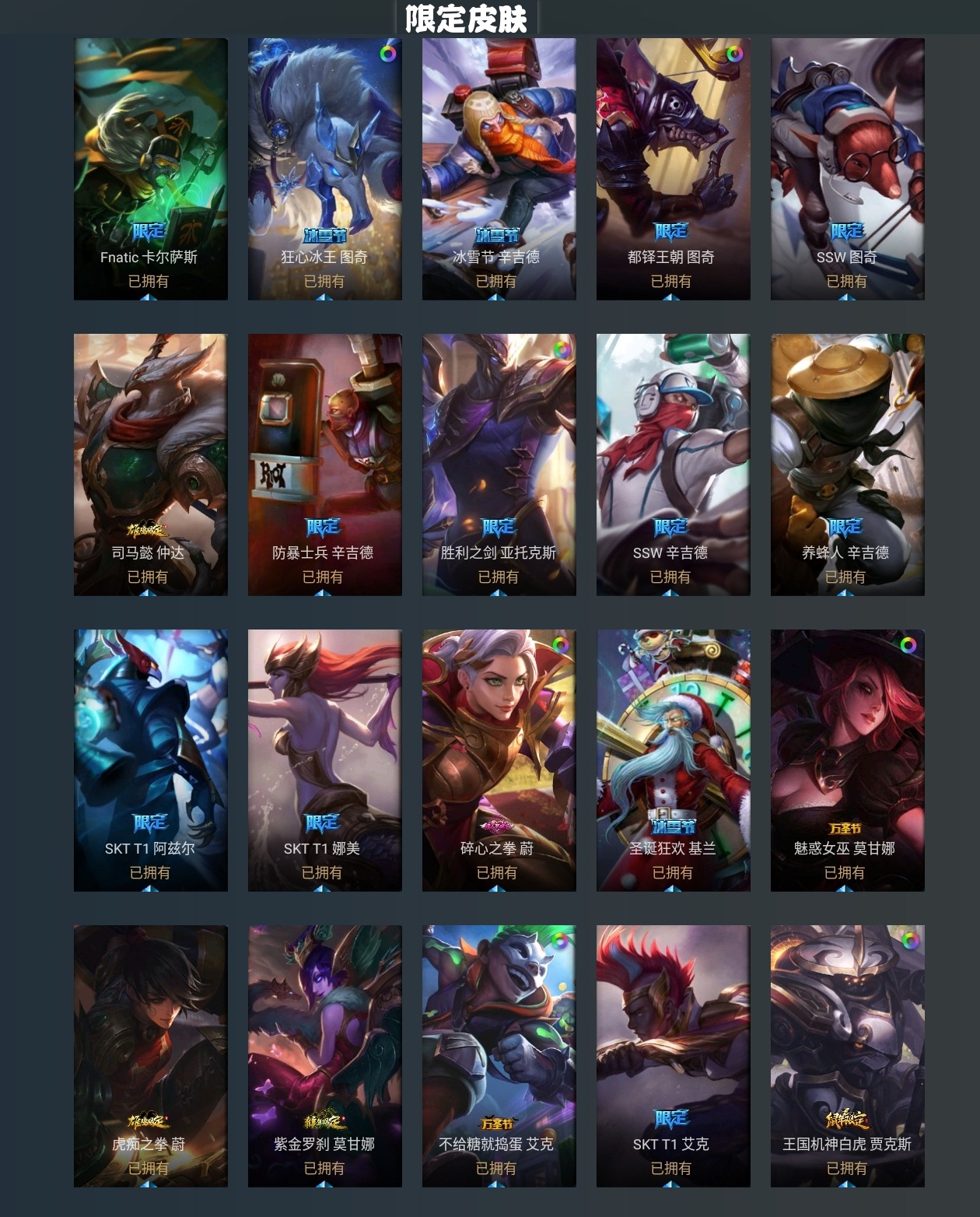Open the SKT T1 阿兹尔 skin card
This screenshot has height=1217, width=980.
(151, 760)
